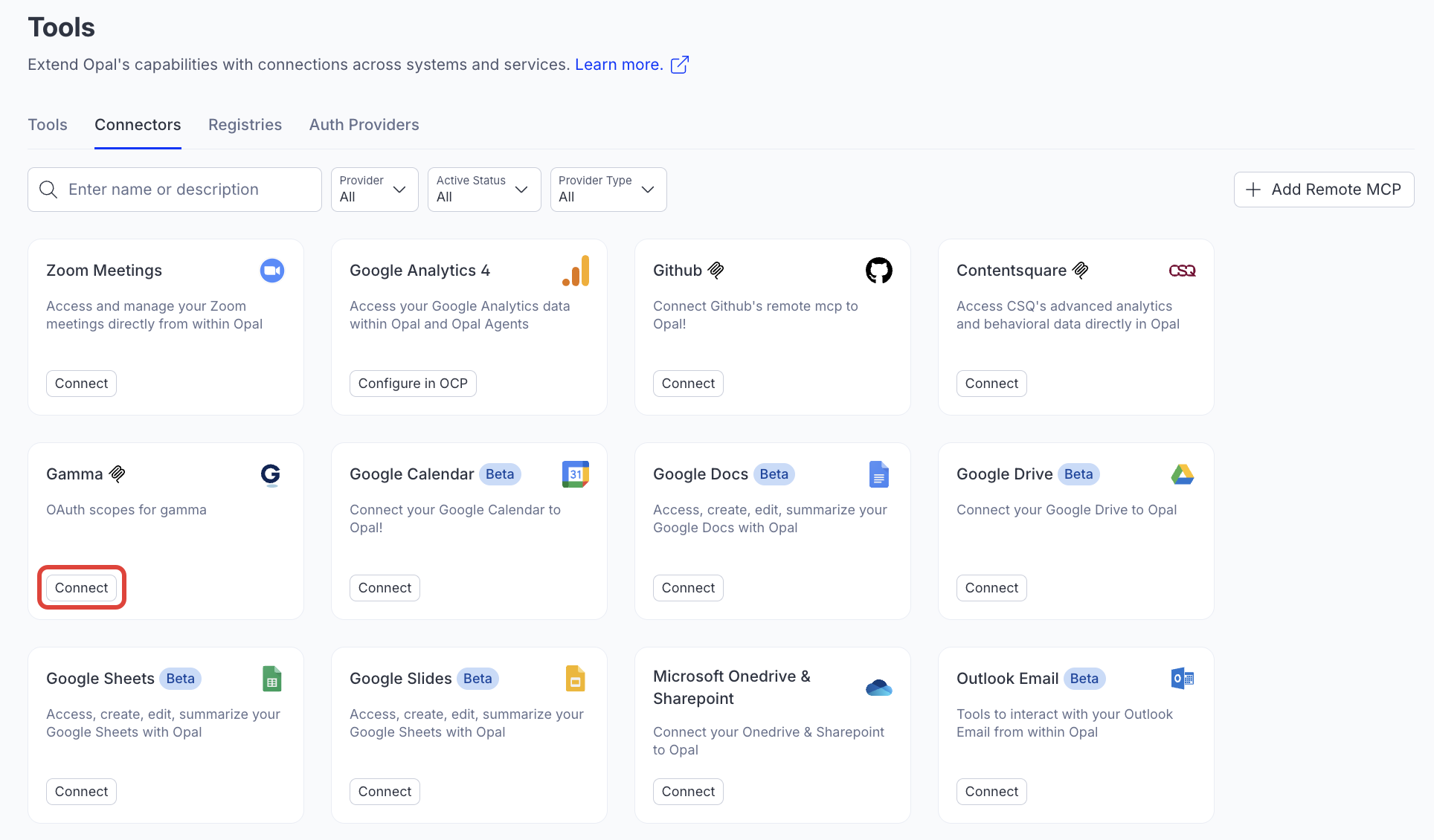1434x840 pixels.
Task: Click the Add Remote MCP button
Action: pyautogui.click(x=1324, y=190)
